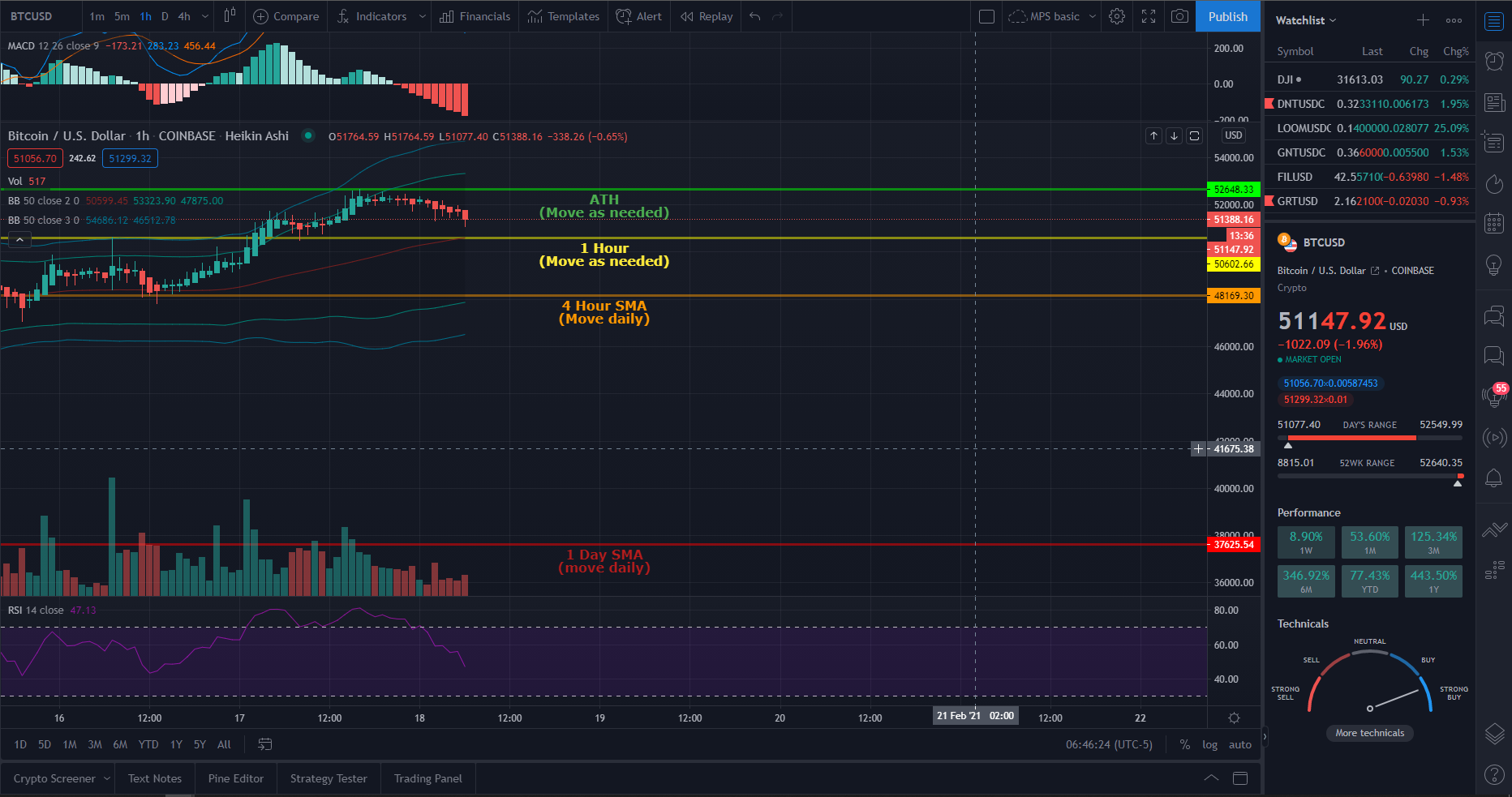Add a symbol to the Watchlist

coord(1423,20)
